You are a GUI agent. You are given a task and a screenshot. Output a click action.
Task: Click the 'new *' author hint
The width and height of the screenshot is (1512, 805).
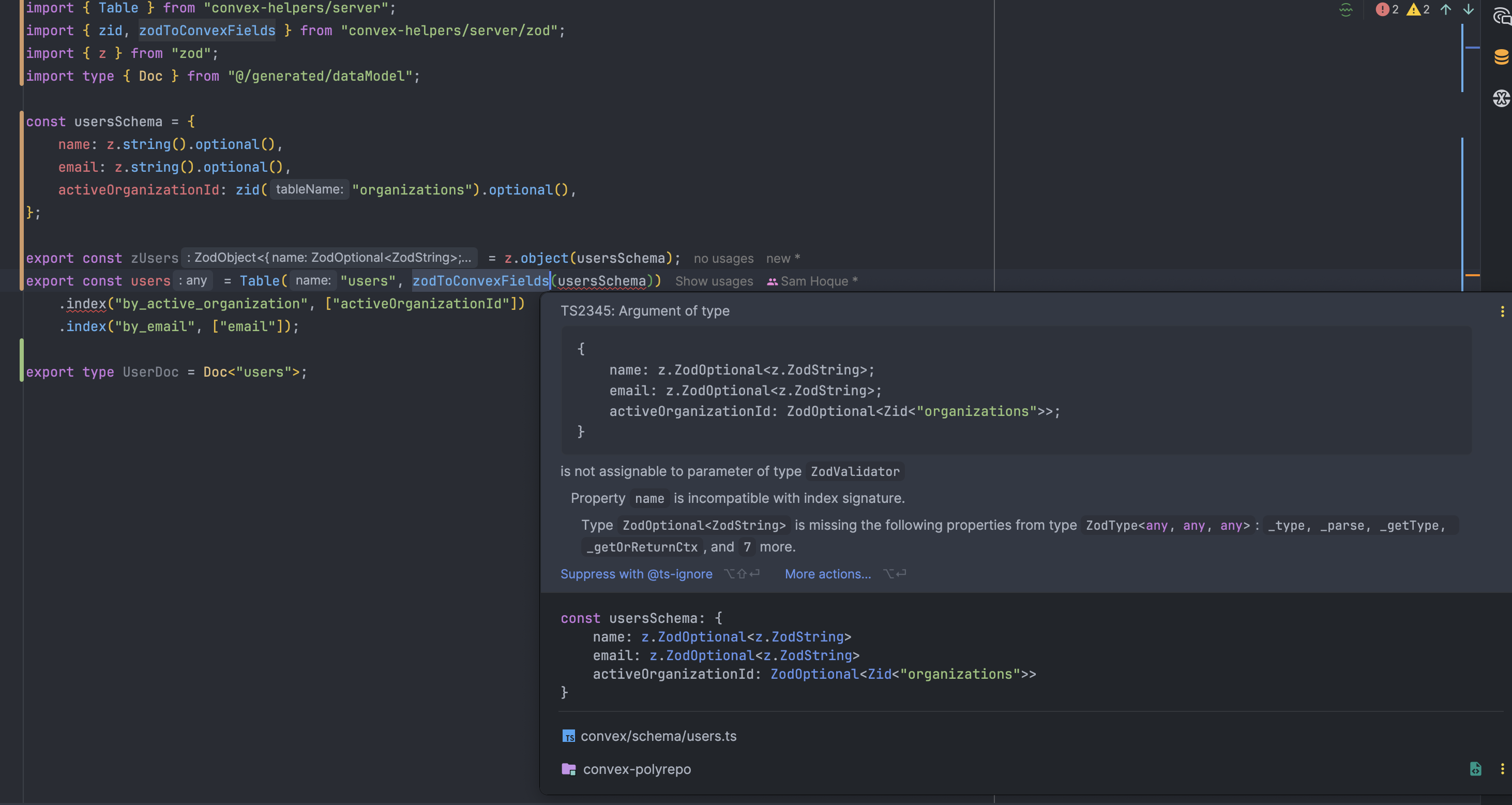pos(782,258)
